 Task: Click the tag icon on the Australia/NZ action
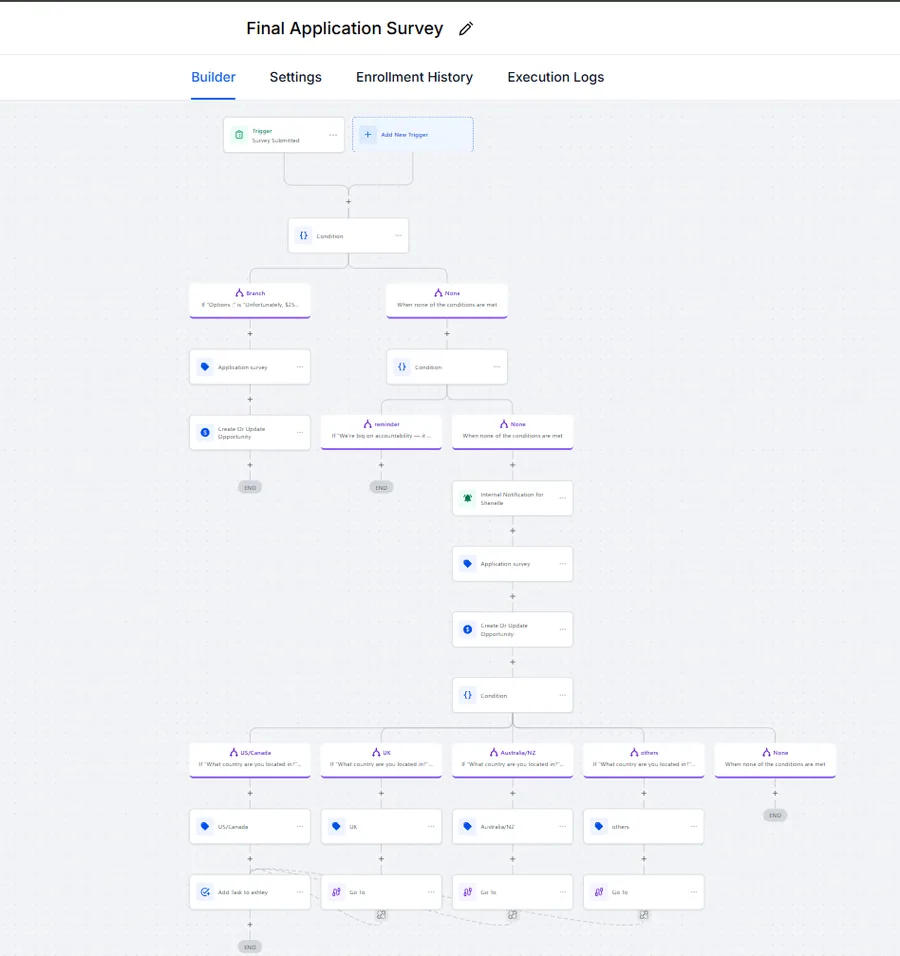(x=468, y=826)
